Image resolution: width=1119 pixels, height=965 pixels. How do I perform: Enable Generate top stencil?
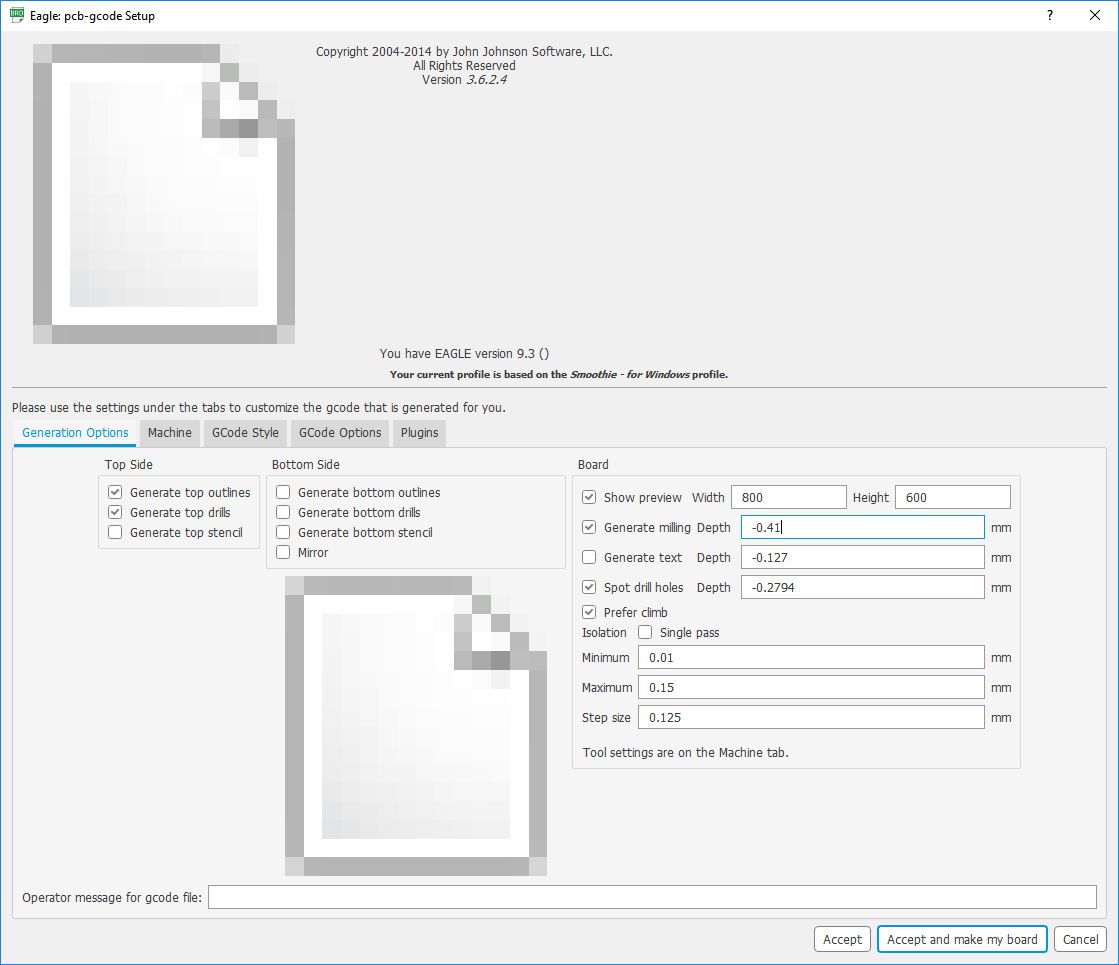(115, 532)
